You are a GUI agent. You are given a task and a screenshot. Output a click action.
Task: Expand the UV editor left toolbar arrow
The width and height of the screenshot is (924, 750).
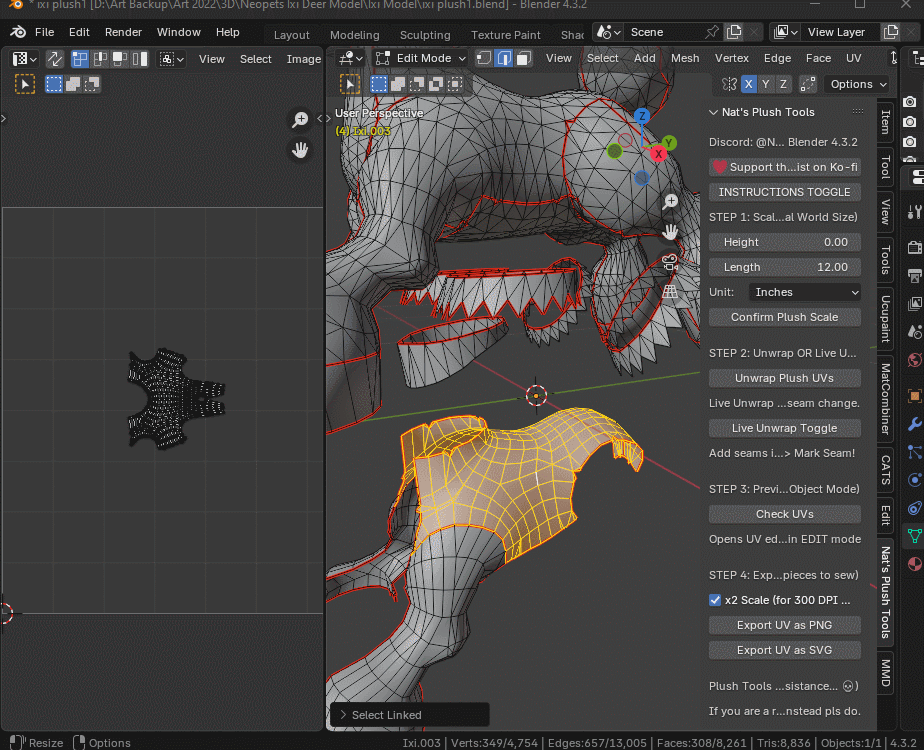(x=4, y=118)
